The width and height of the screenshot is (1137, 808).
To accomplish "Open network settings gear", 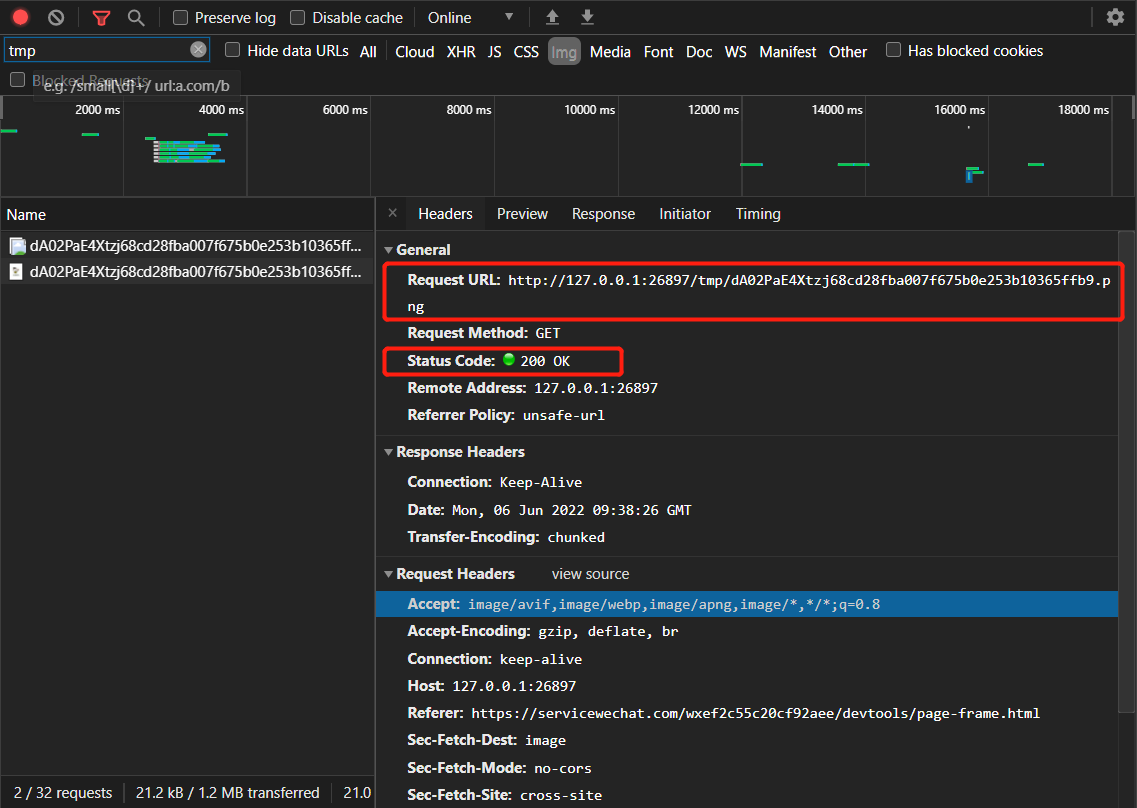I will [1115, 17].
